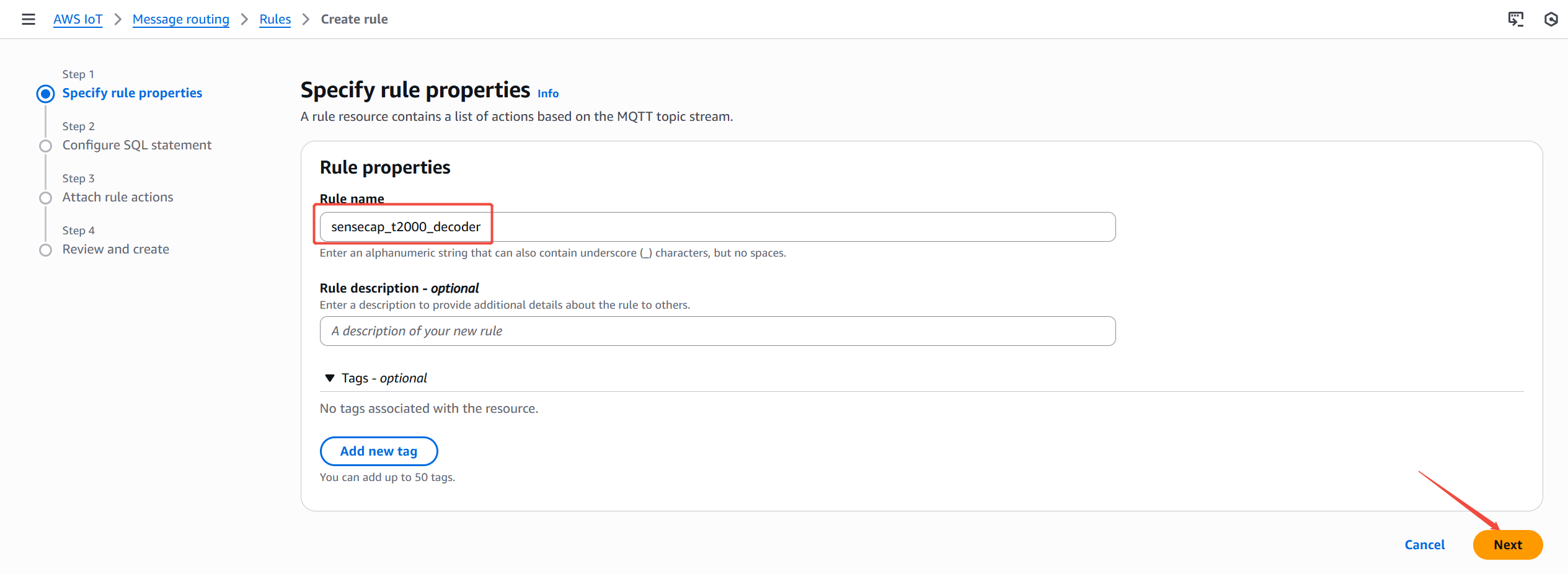Go to AWS IoT breadcrumb
The image size is (1568, 574).
coord(78,19)
